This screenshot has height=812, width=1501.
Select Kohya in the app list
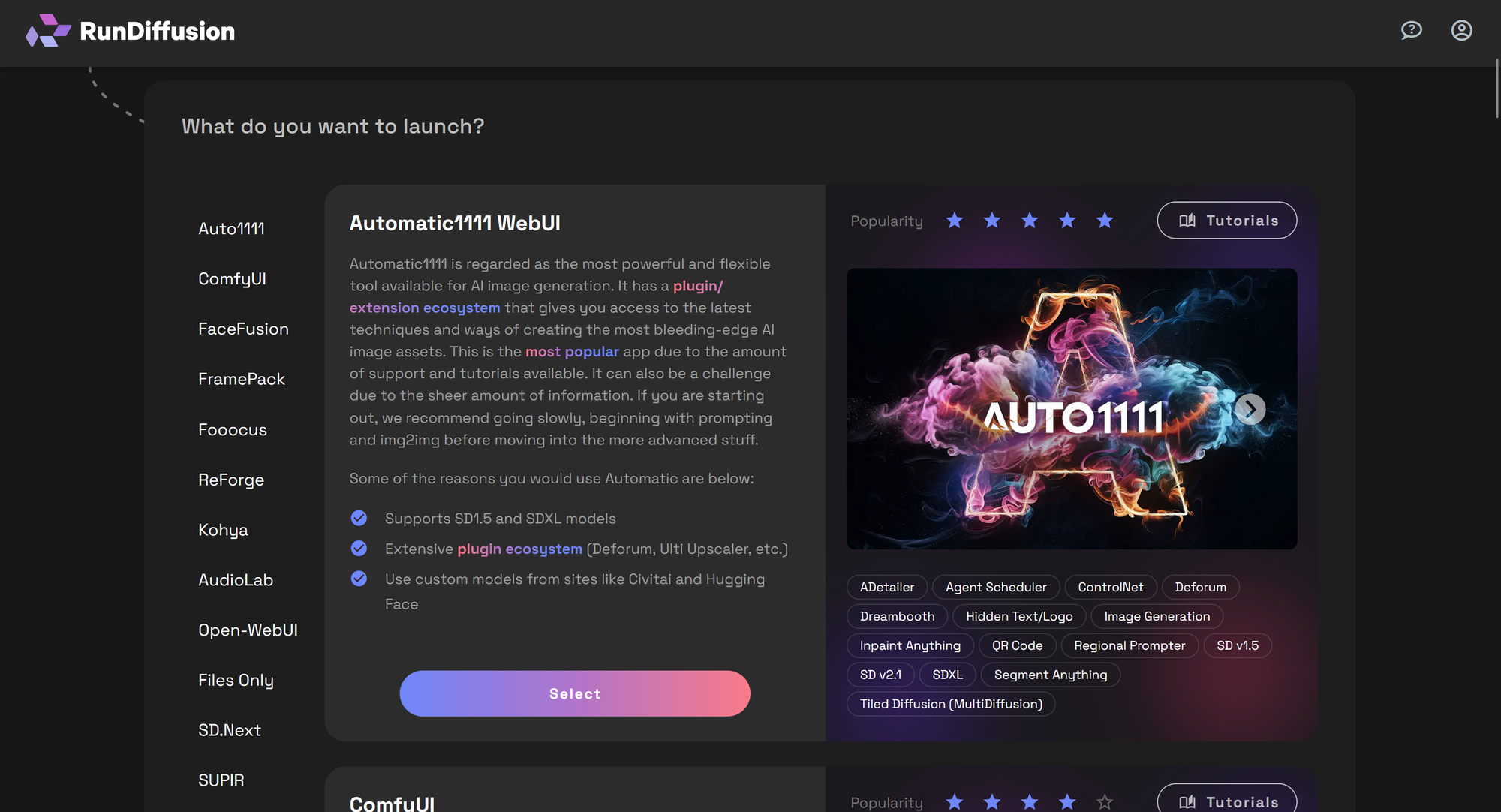pyautogui.click(x=223, y=530)
